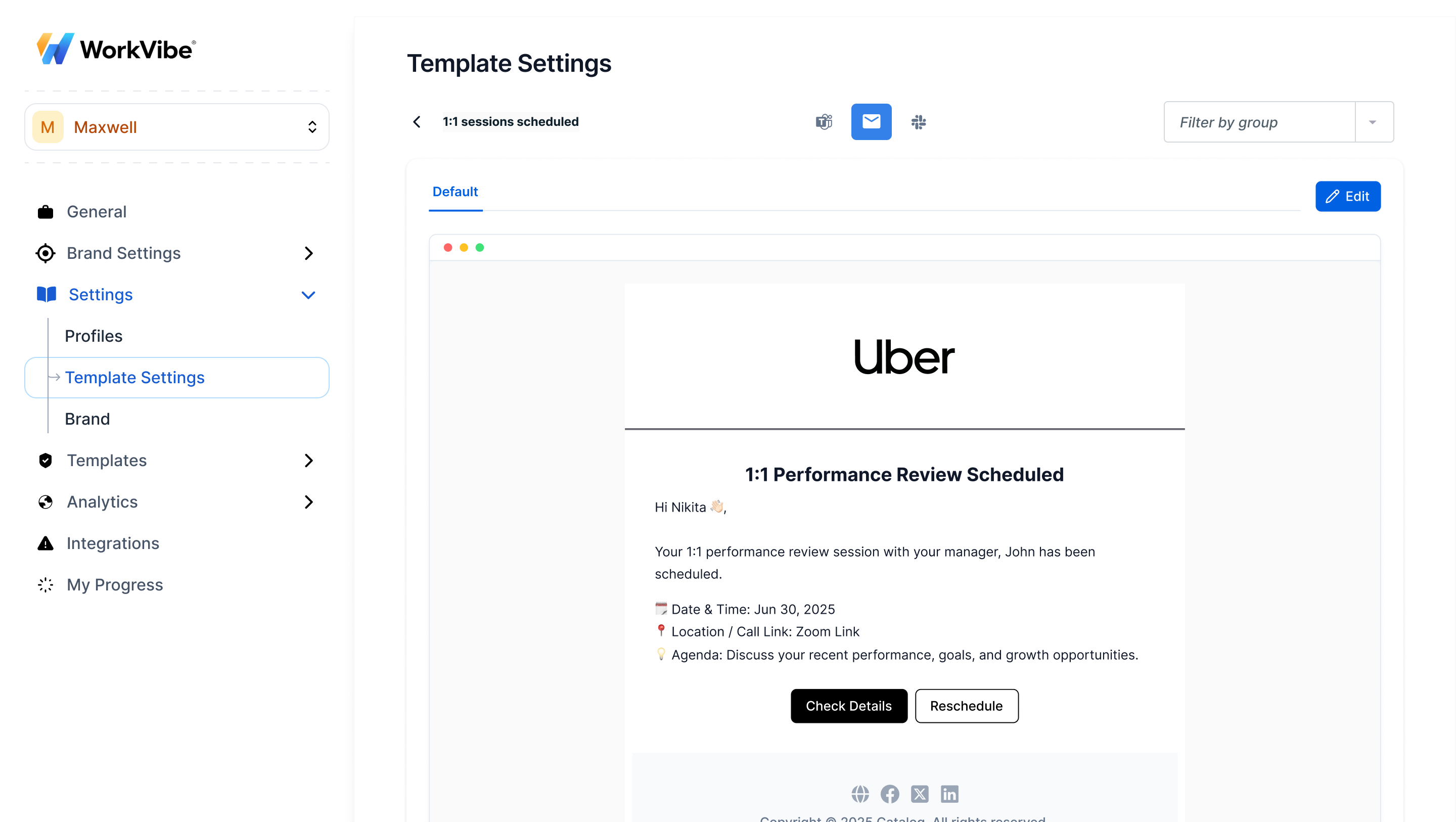The image size is (1456, 822).
Task: Select the Email channel icon
Action: pos(872,121)
